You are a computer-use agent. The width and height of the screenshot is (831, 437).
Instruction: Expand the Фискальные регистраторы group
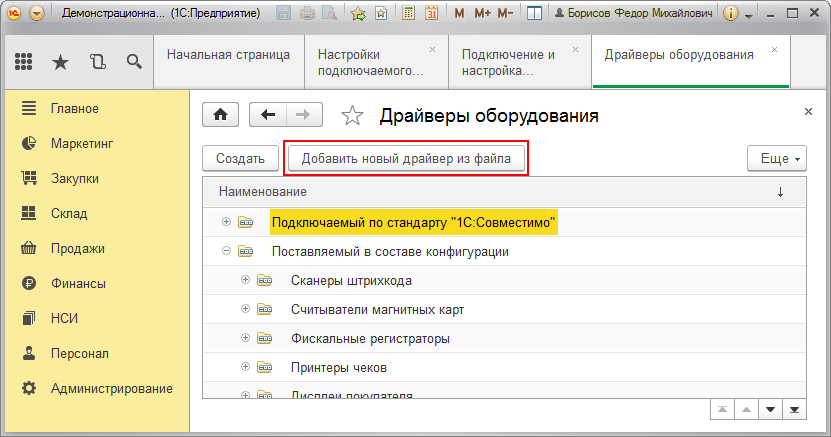(x=245, y=338)
